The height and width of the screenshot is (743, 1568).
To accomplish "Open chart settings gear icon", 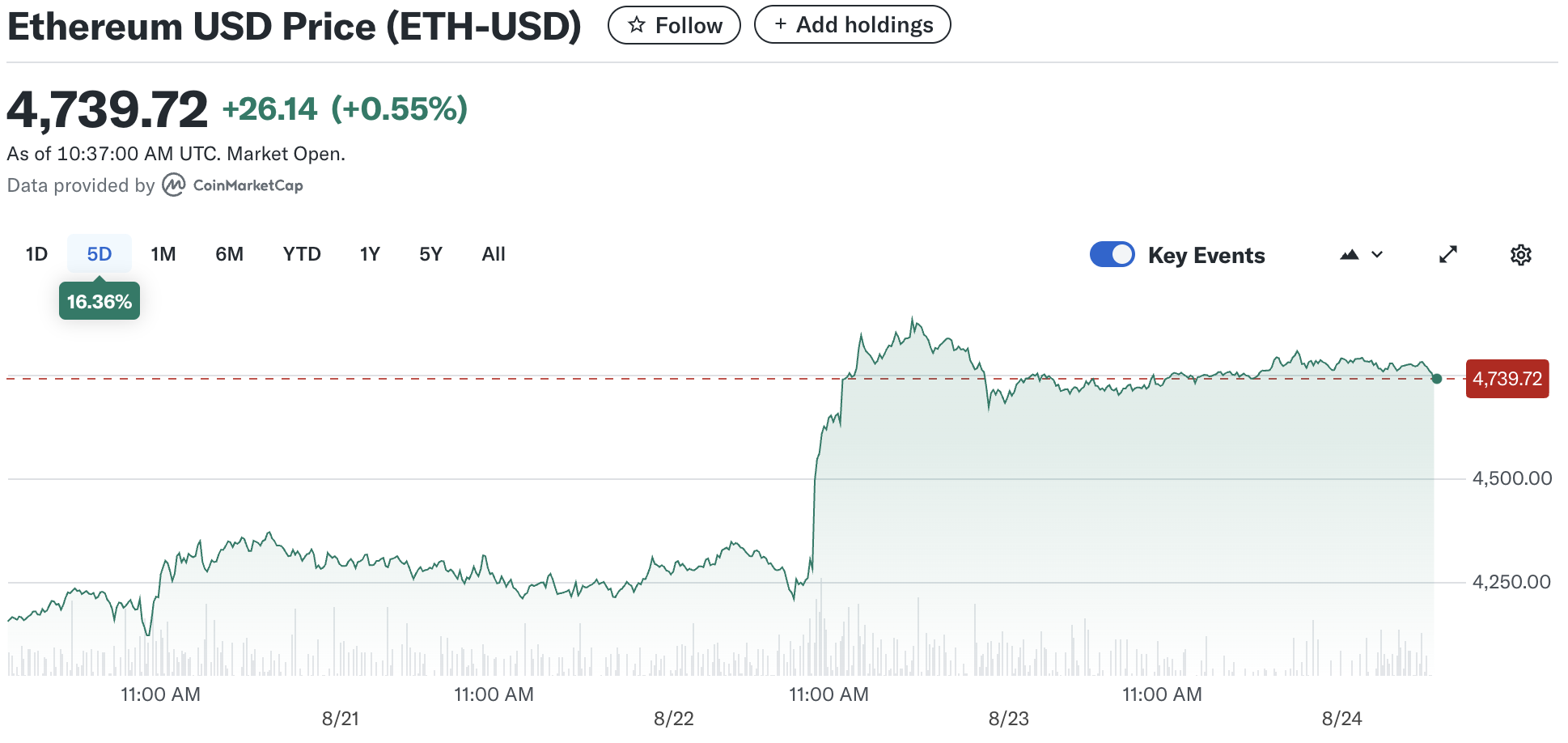I will (1520, 255).
